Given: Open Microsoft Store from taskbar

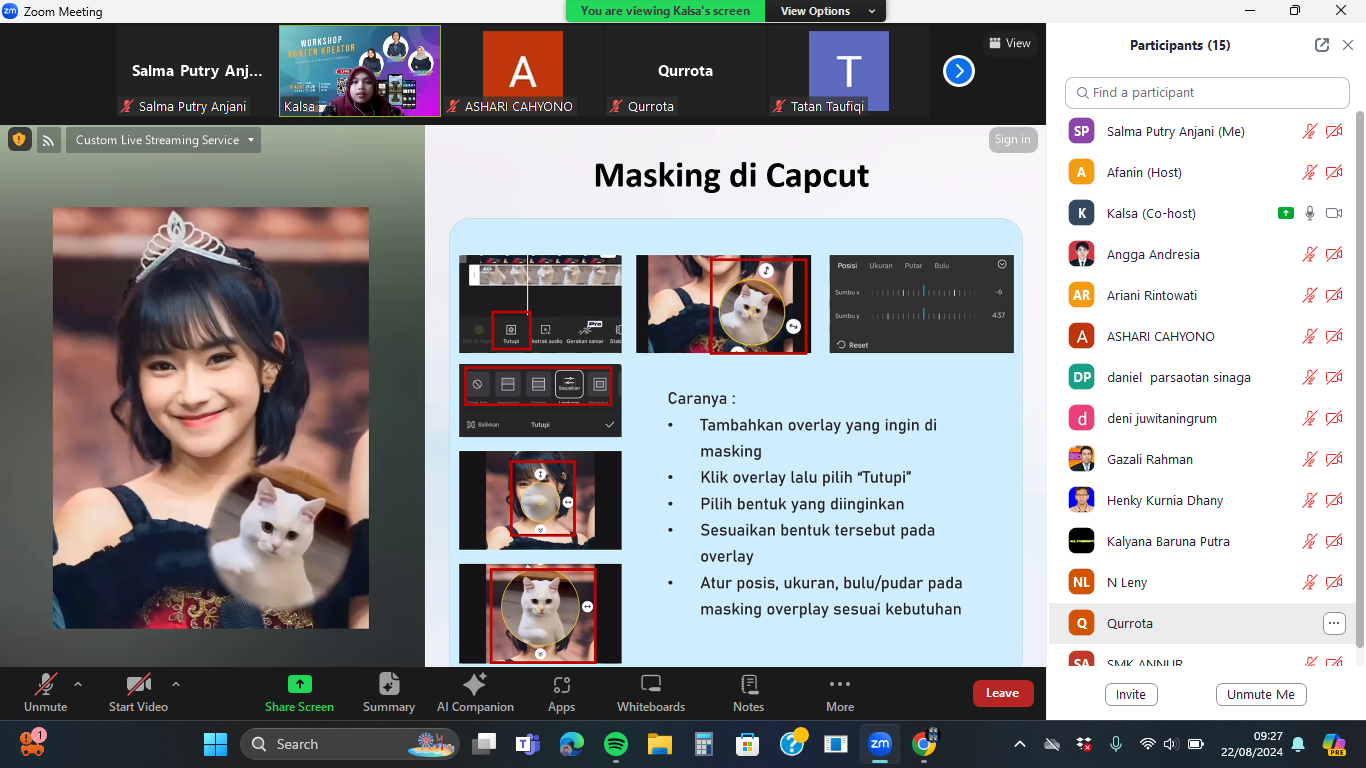Looking at the screenshot, I should pos(747,744).
